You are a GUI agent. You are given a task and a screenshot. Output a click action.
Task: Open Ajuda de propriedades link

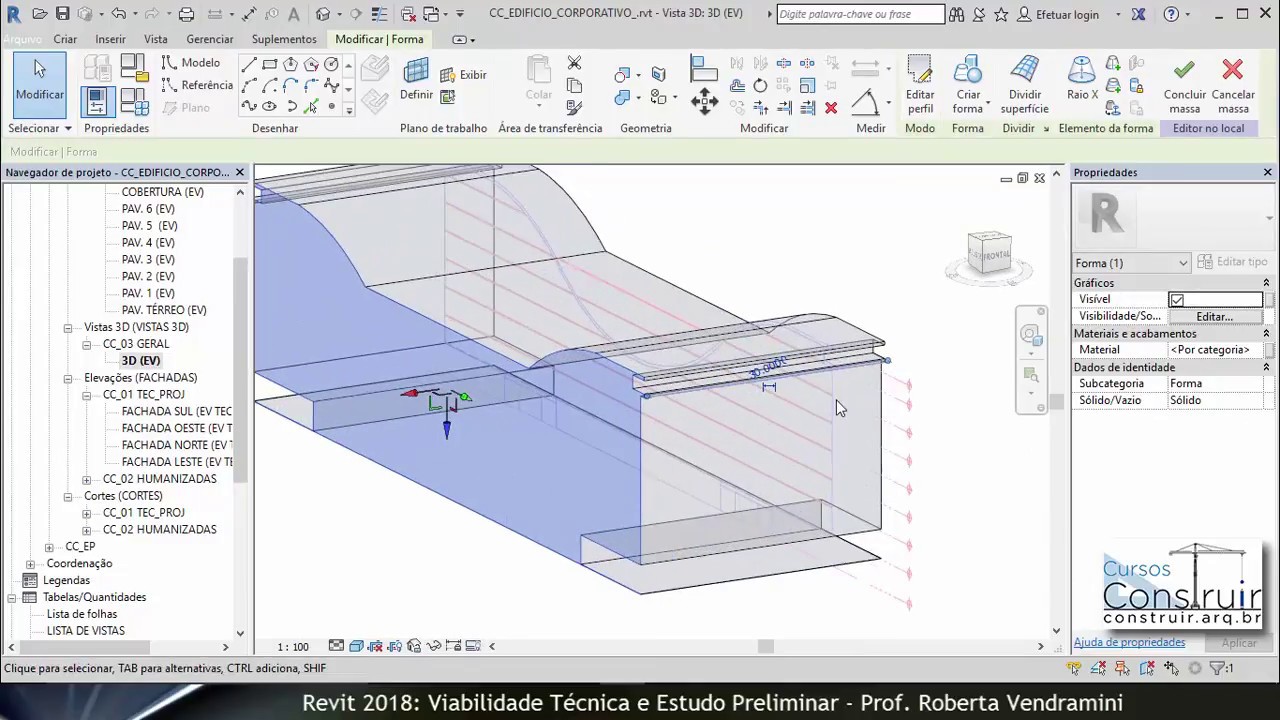coord(1129,642)
